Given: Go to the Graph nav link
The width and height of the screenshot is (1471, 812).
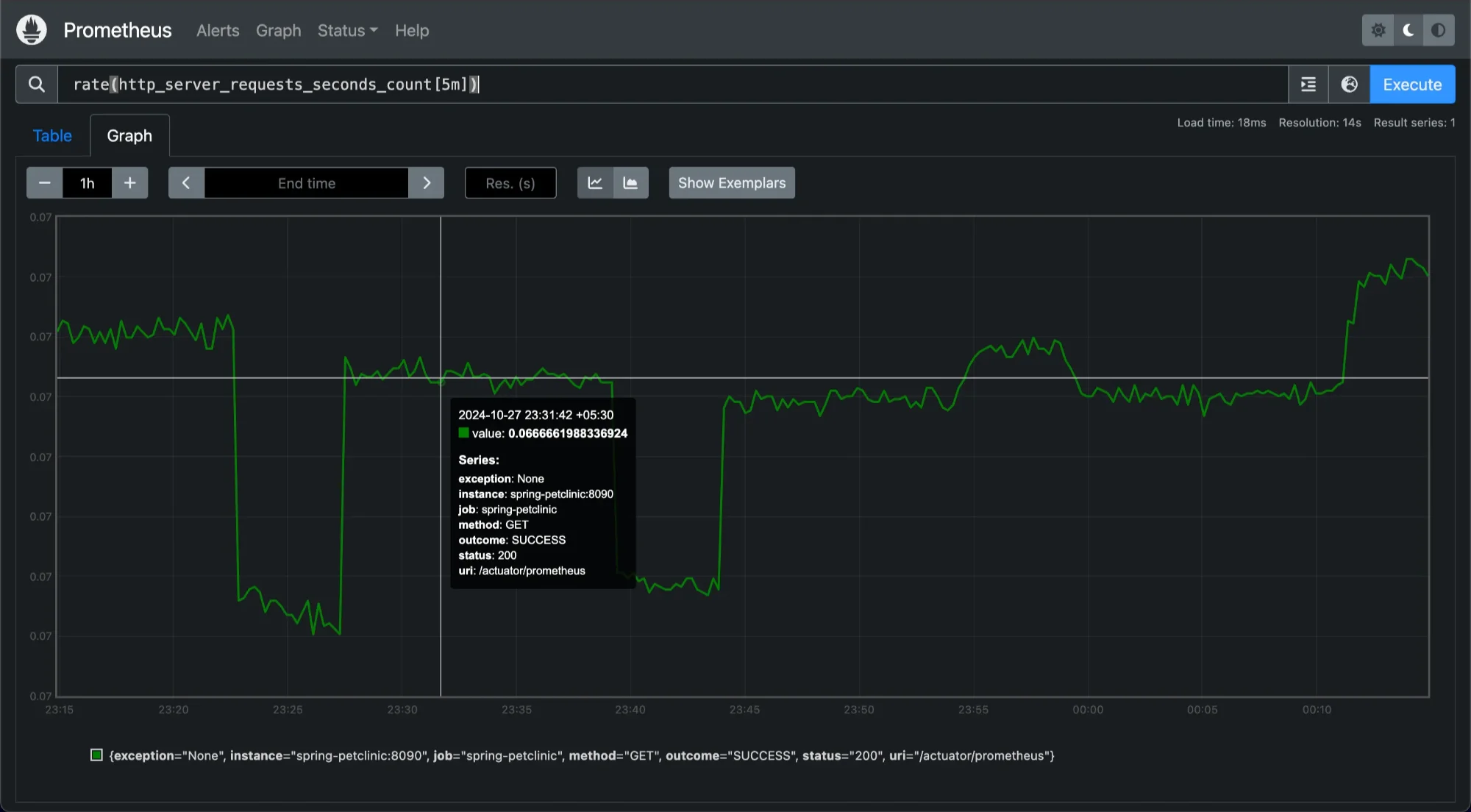Looking at the screenshot, I should pyautogui.click(x=278, y=31).
